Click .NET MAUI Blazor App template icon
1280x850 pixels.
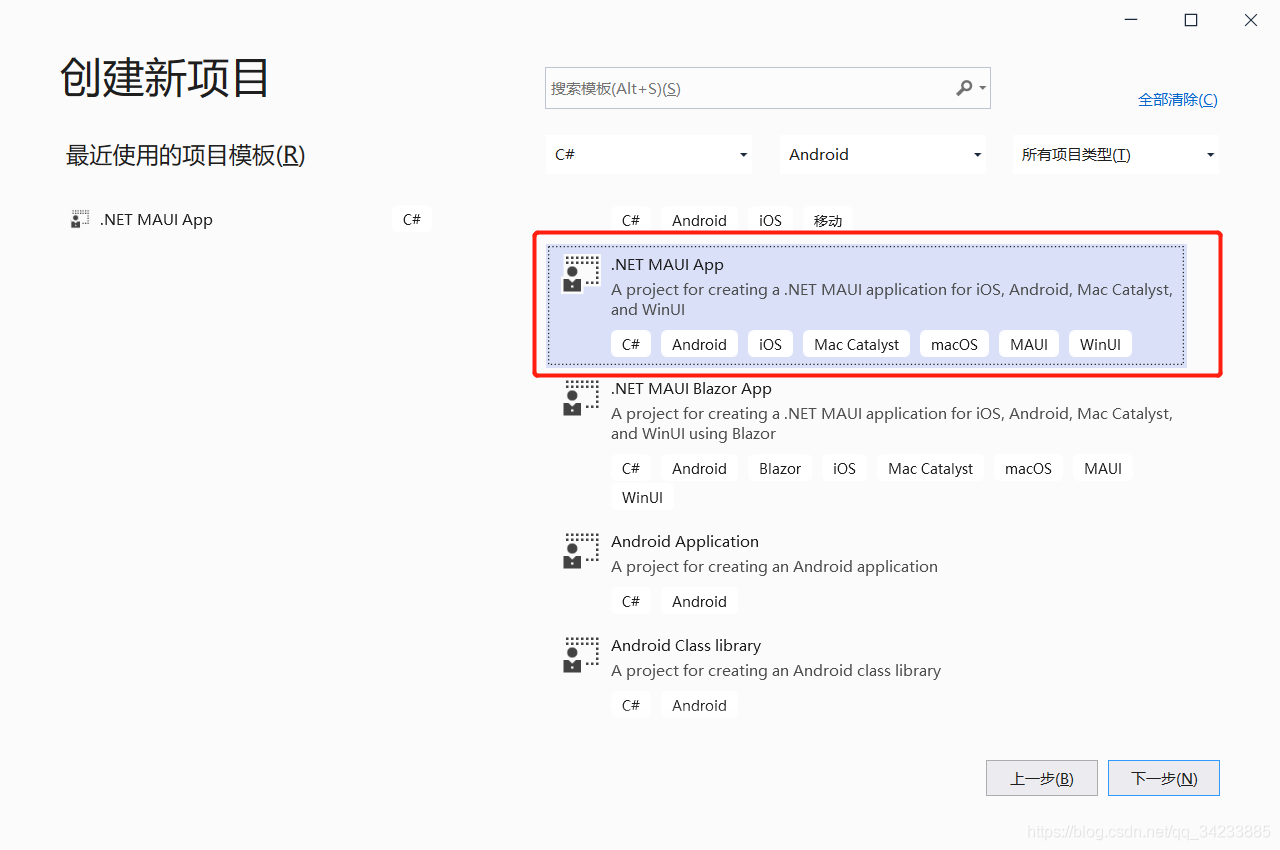[581, 398]
